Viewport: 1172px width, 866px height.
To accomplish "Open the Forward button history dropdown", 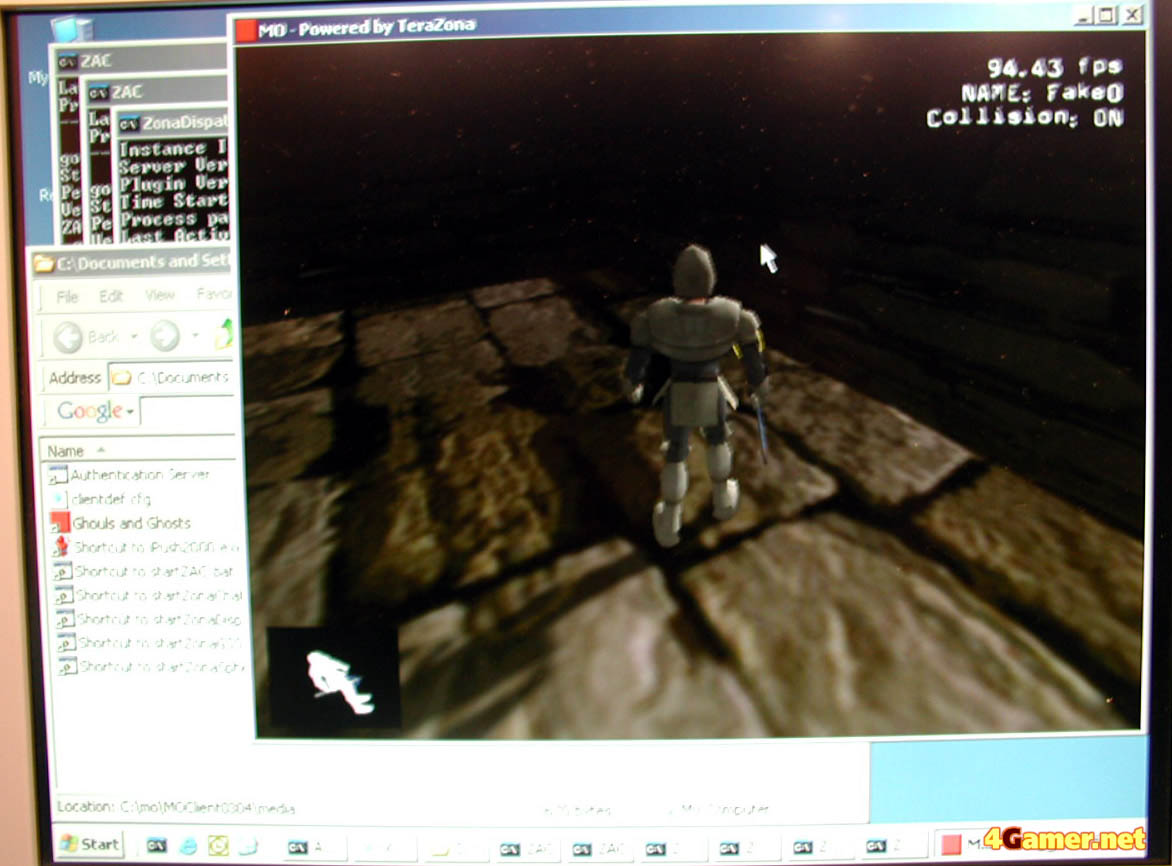I will pos(196,337).
